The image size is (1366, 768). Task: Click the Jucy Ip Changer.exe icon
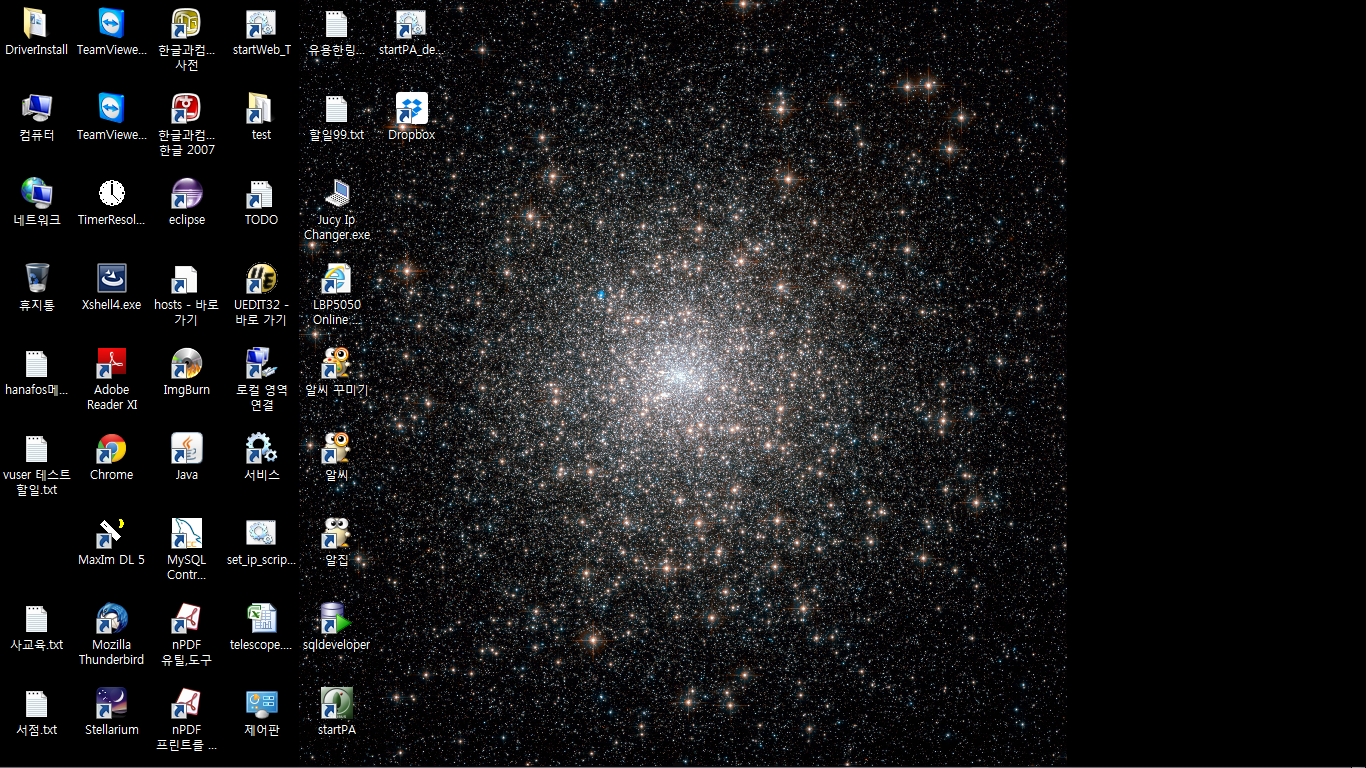(x=336, y=194)
